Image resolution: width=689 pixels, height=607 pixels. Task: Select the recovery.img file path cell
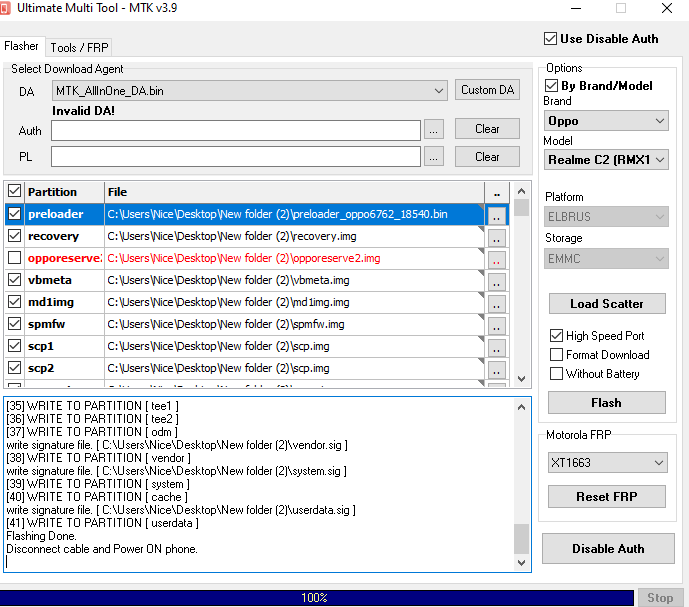click(294, 236)
